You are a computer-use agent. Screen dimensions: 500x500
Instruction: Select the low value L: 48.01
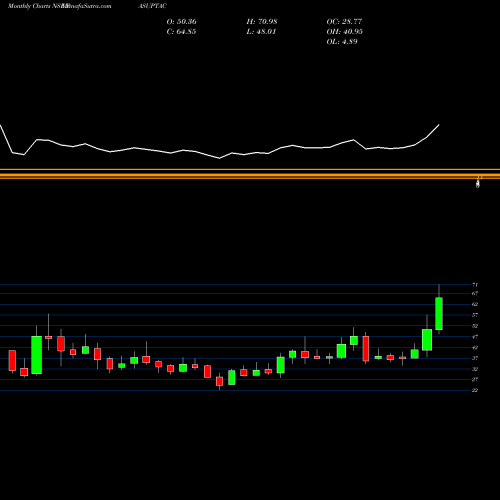pos(261,32)
